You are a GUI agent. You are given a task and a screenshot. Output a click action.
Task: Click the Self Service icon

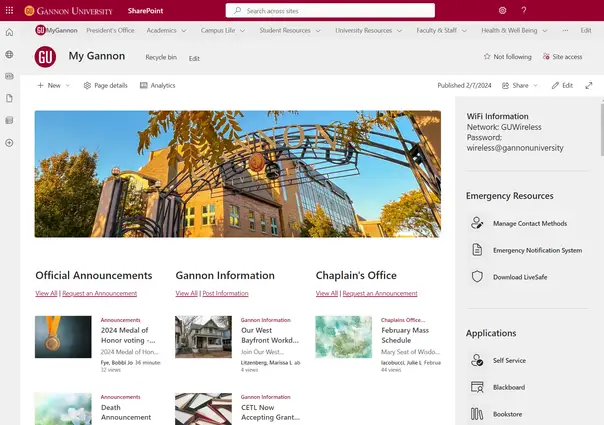(x=477, y=360)
